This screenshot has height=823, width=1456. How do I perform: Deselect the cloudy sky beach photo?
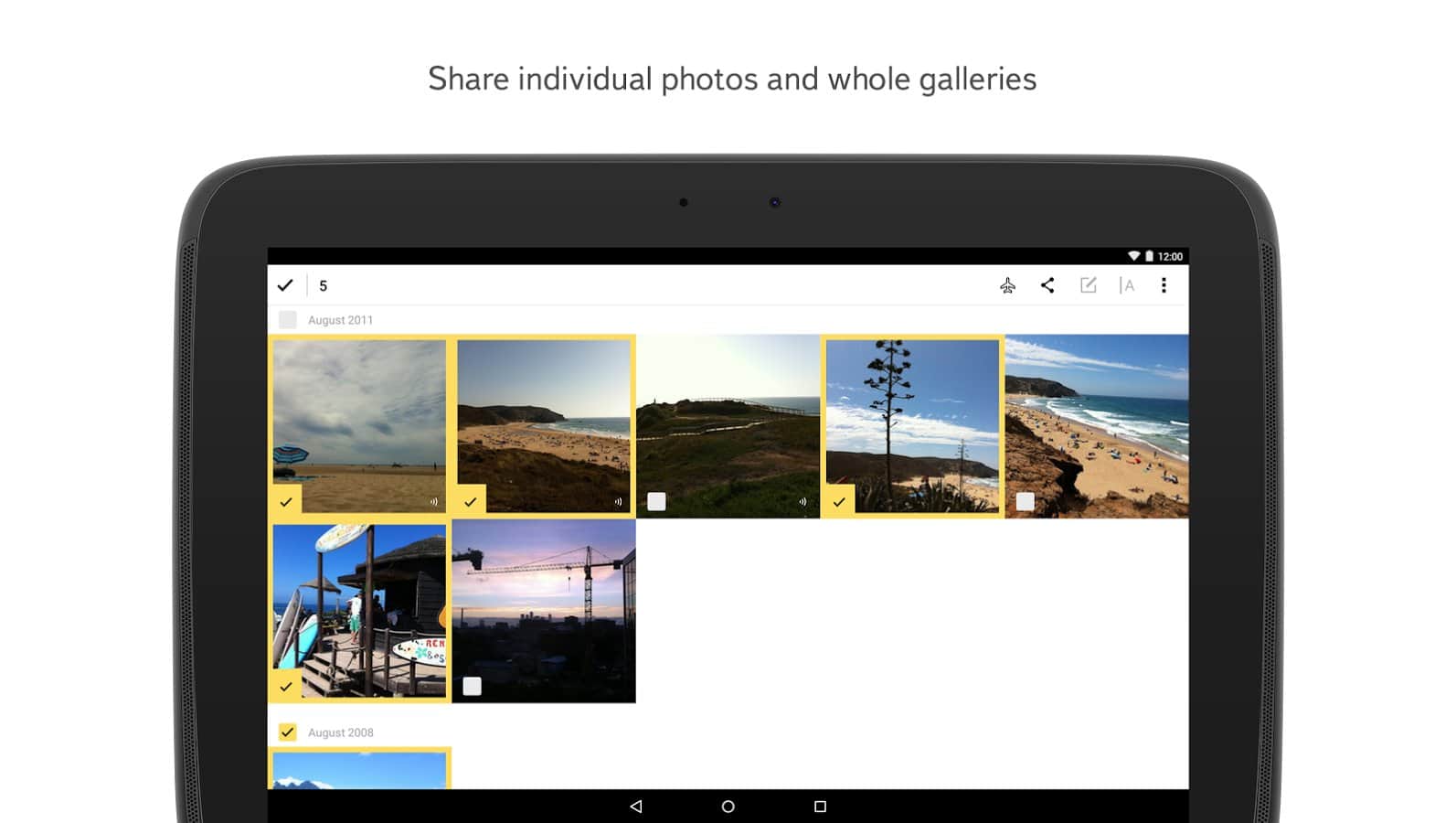click(286, 502)
